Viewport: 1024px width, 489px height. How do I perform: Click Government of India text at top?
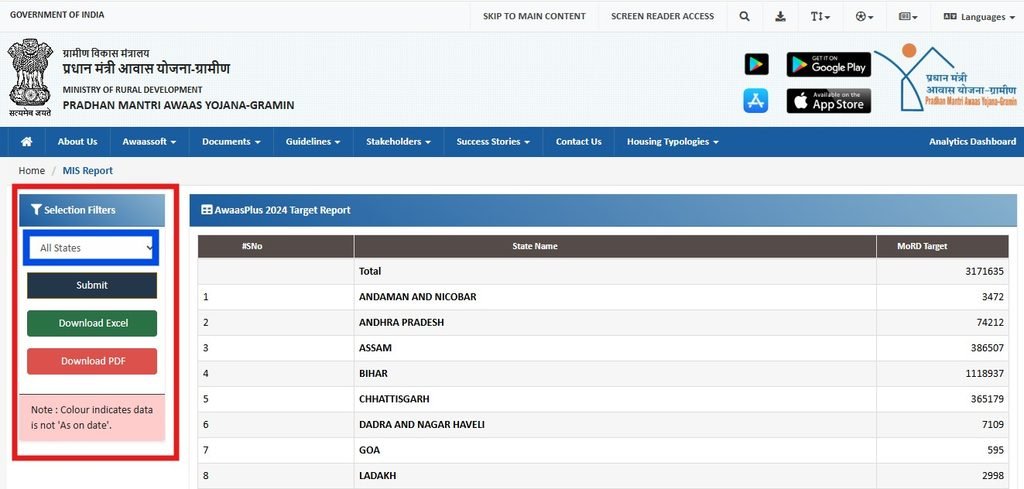click(57, 14)
